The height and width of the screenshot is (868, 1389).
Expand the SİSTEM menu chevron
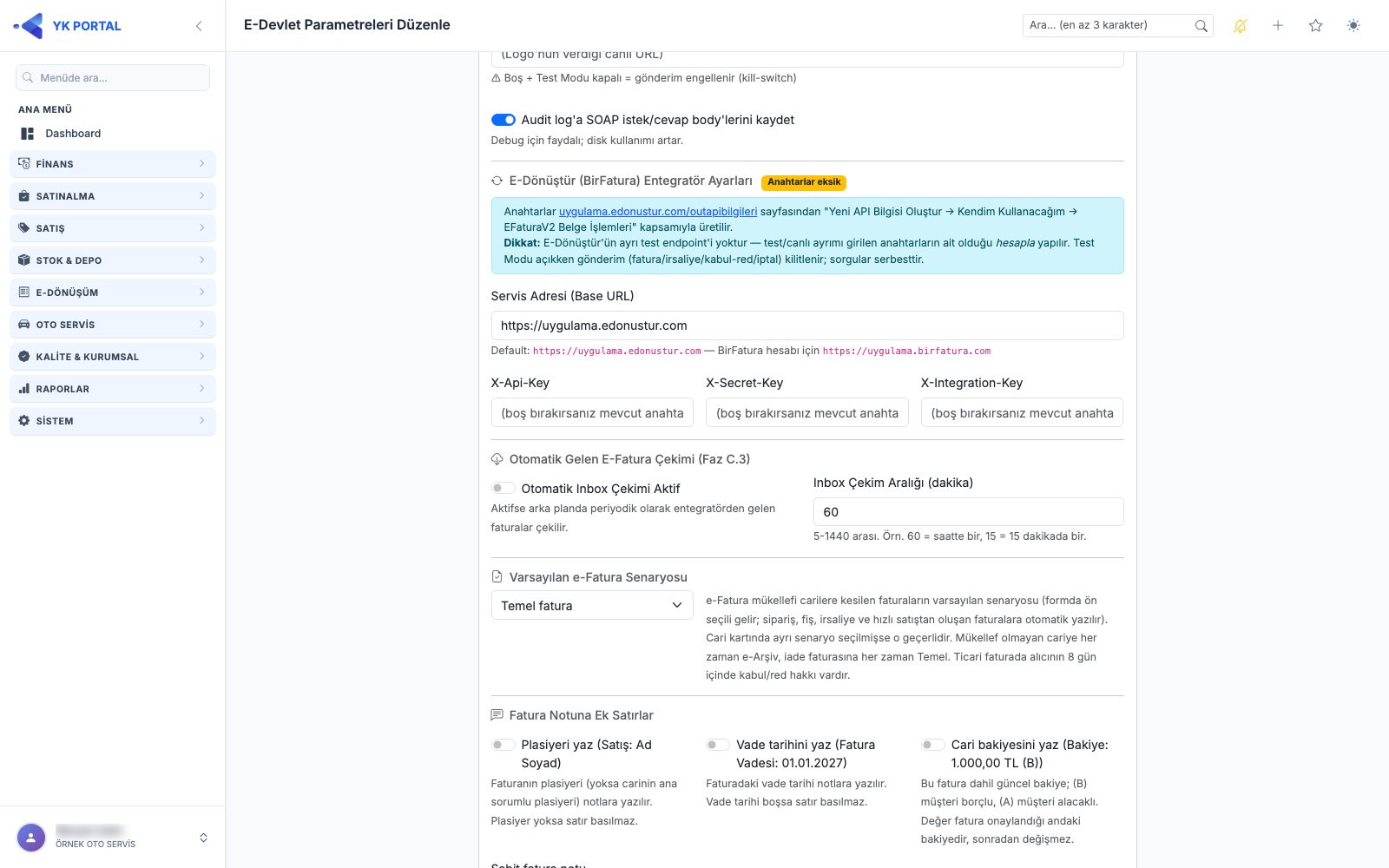[x=201, y=421]
